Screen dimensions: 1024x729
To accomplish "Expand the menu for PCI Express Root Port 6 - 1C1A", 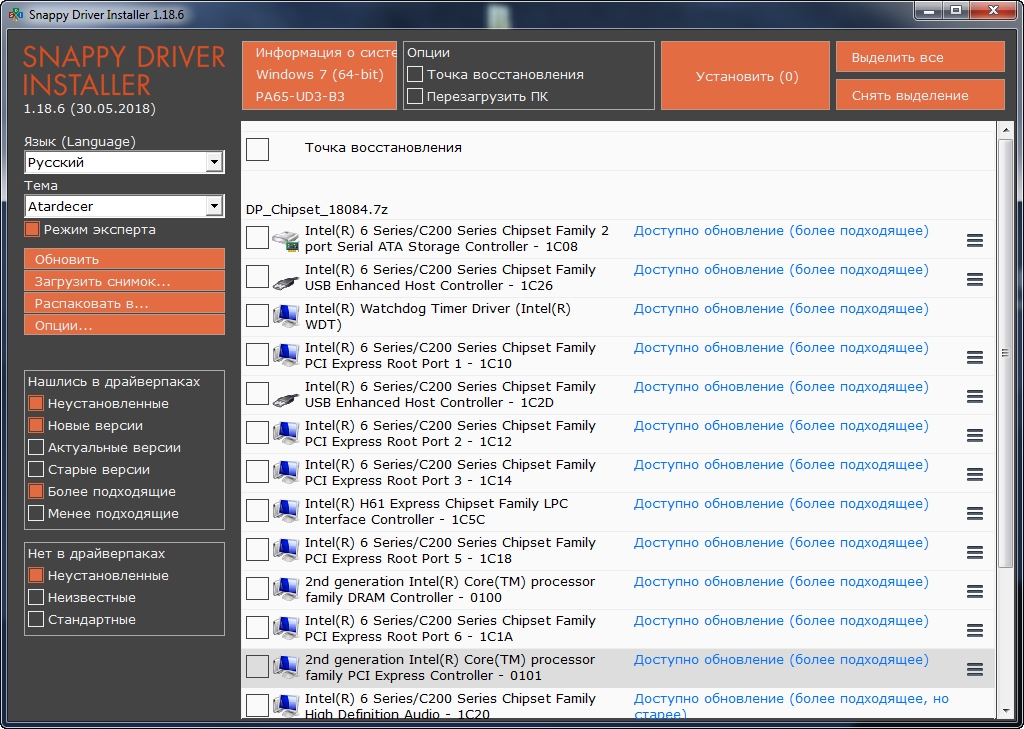I will tap(974, 630).
